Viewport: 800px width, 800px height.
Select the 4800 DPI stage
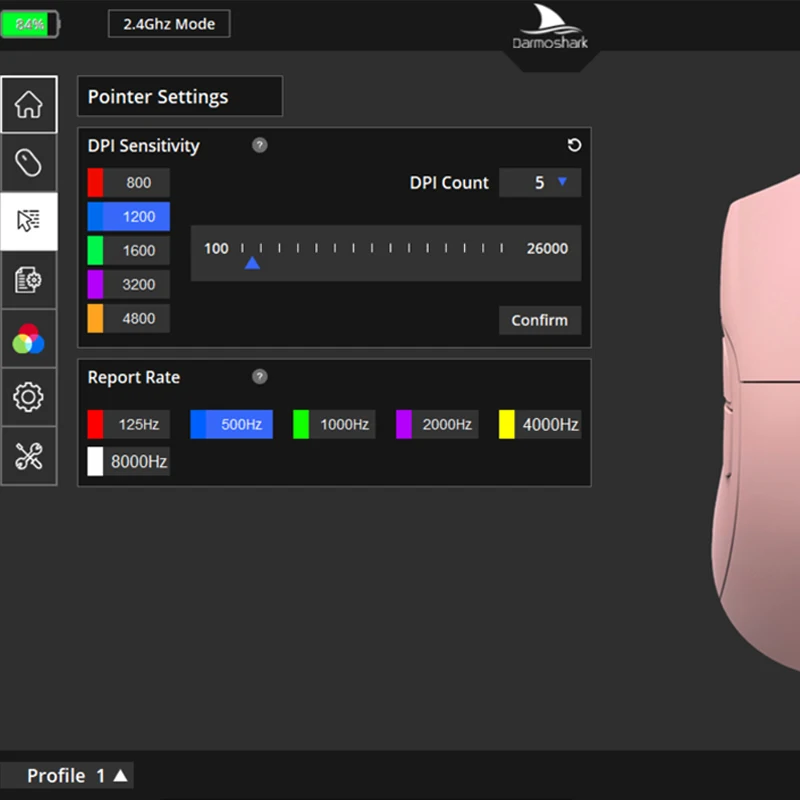click(129, 318)
